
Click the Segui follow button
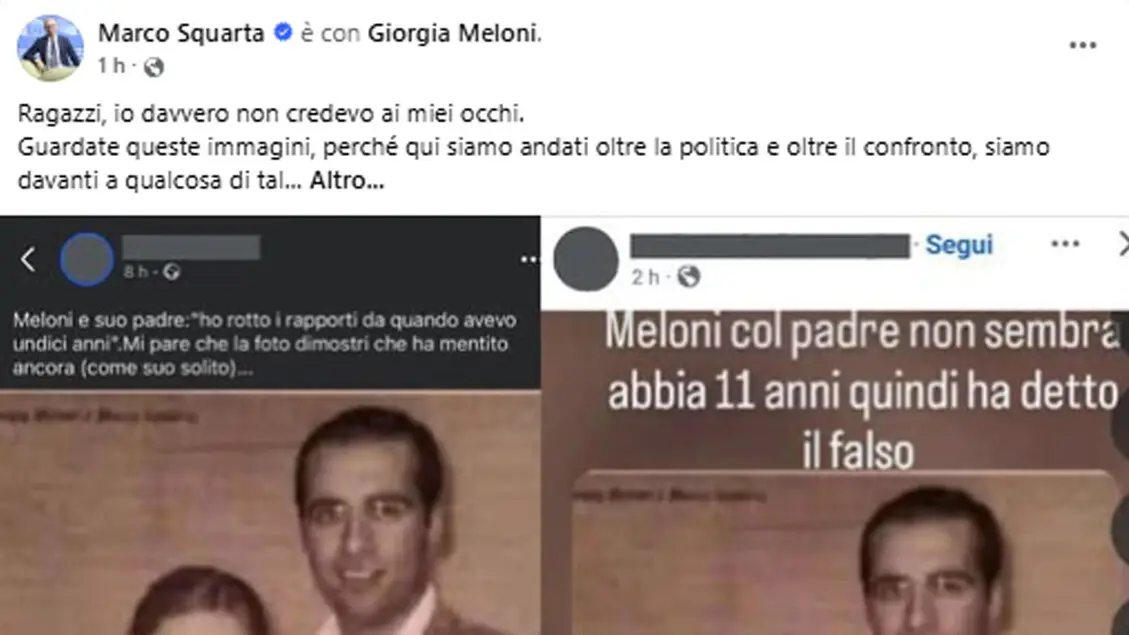959,245
